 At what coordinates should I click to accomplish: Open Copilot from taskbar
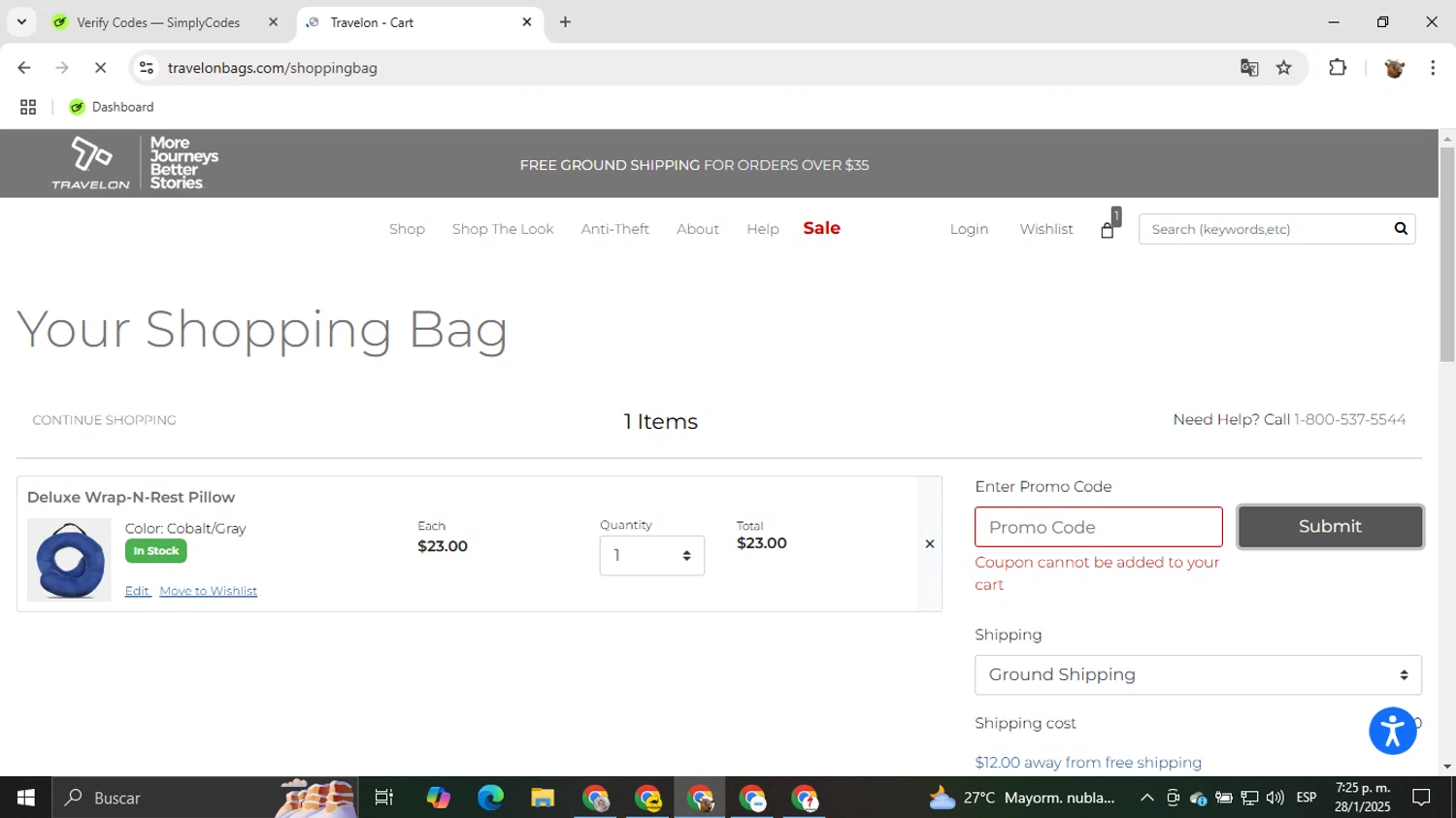(x=438, y=798)
